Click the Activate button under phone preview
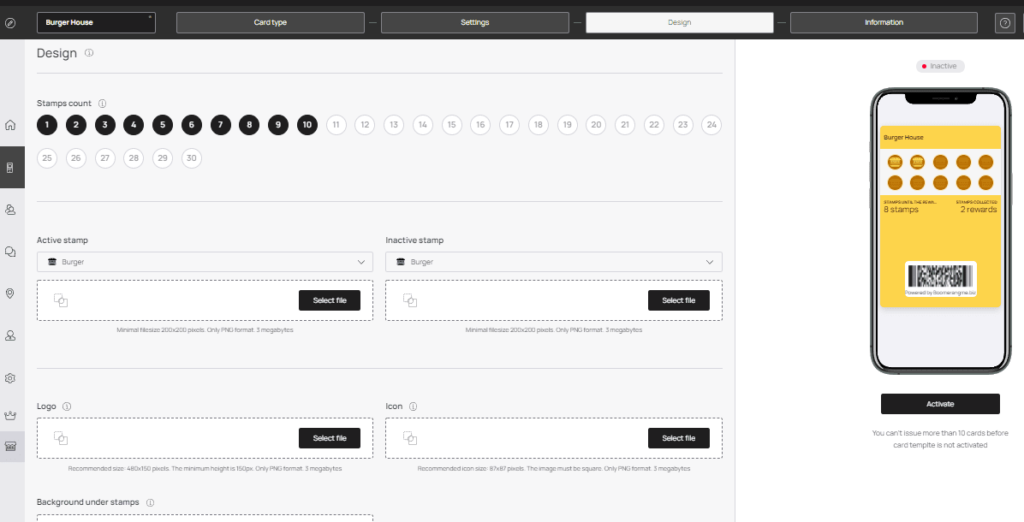The height and width of the screenshot is (522, 1024). (x=940, y=404)
